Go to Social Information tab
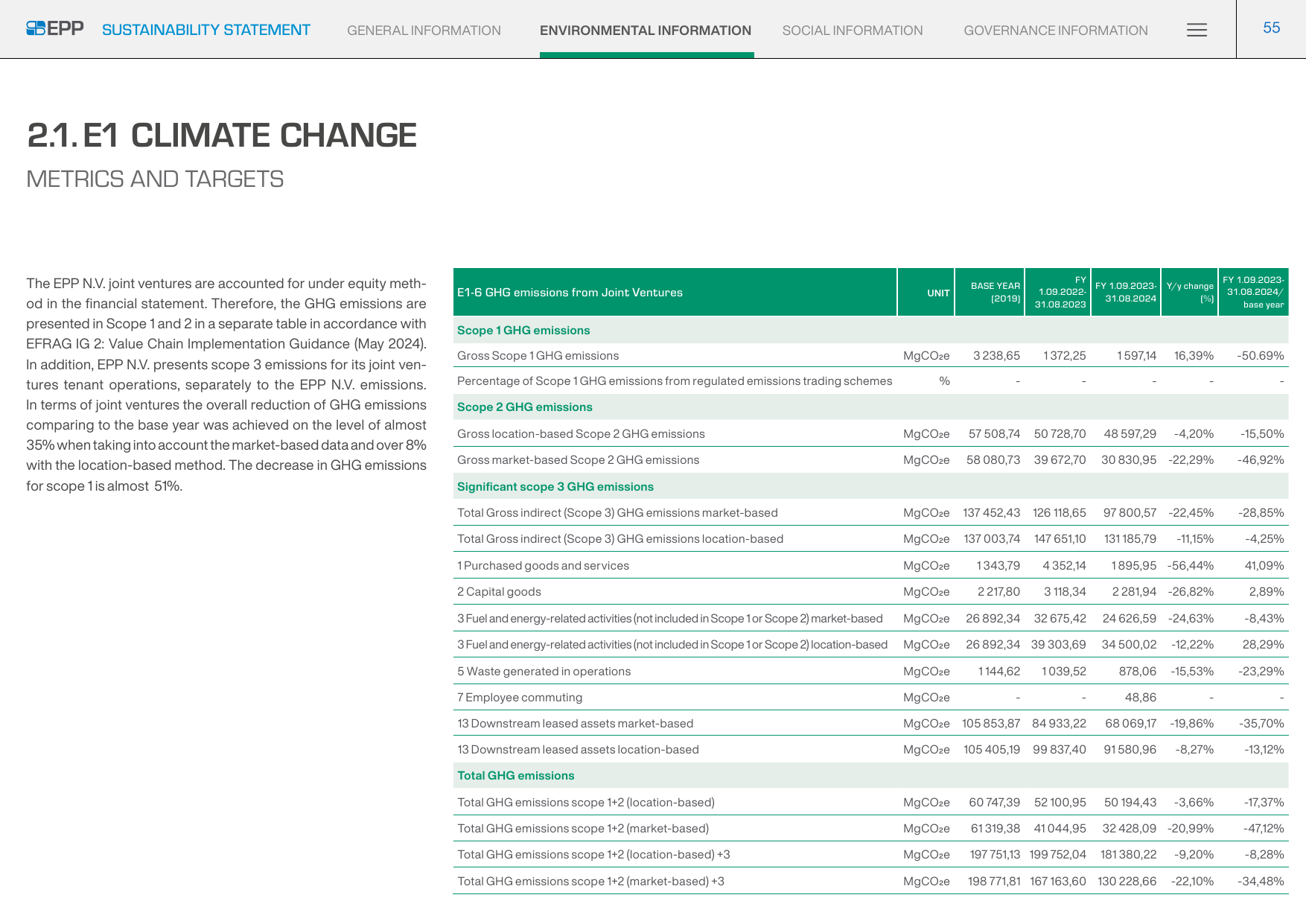This screenshot has height=924, width=1306. tap(853, 31)
